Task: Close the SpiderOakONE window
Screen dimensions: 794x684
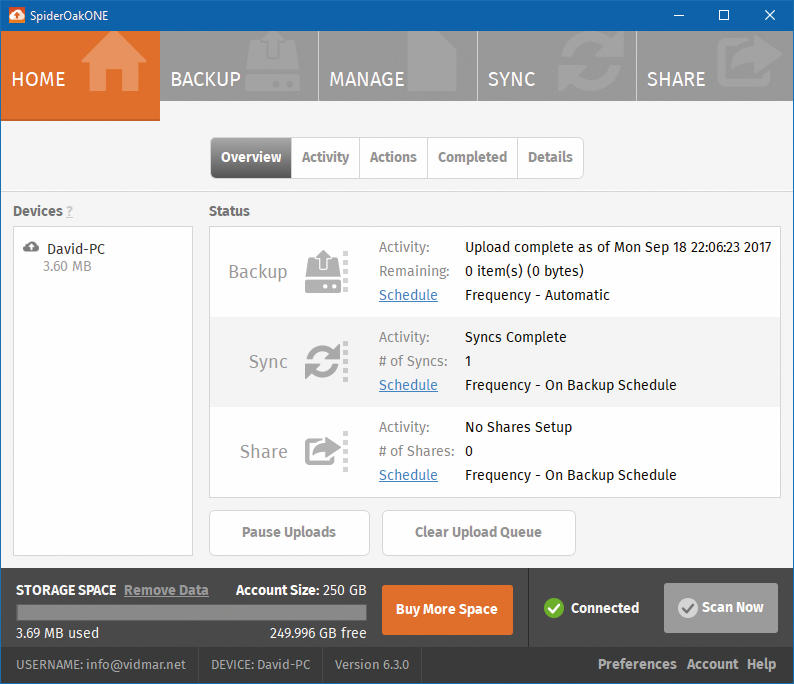Action: [x=770, y=15]
